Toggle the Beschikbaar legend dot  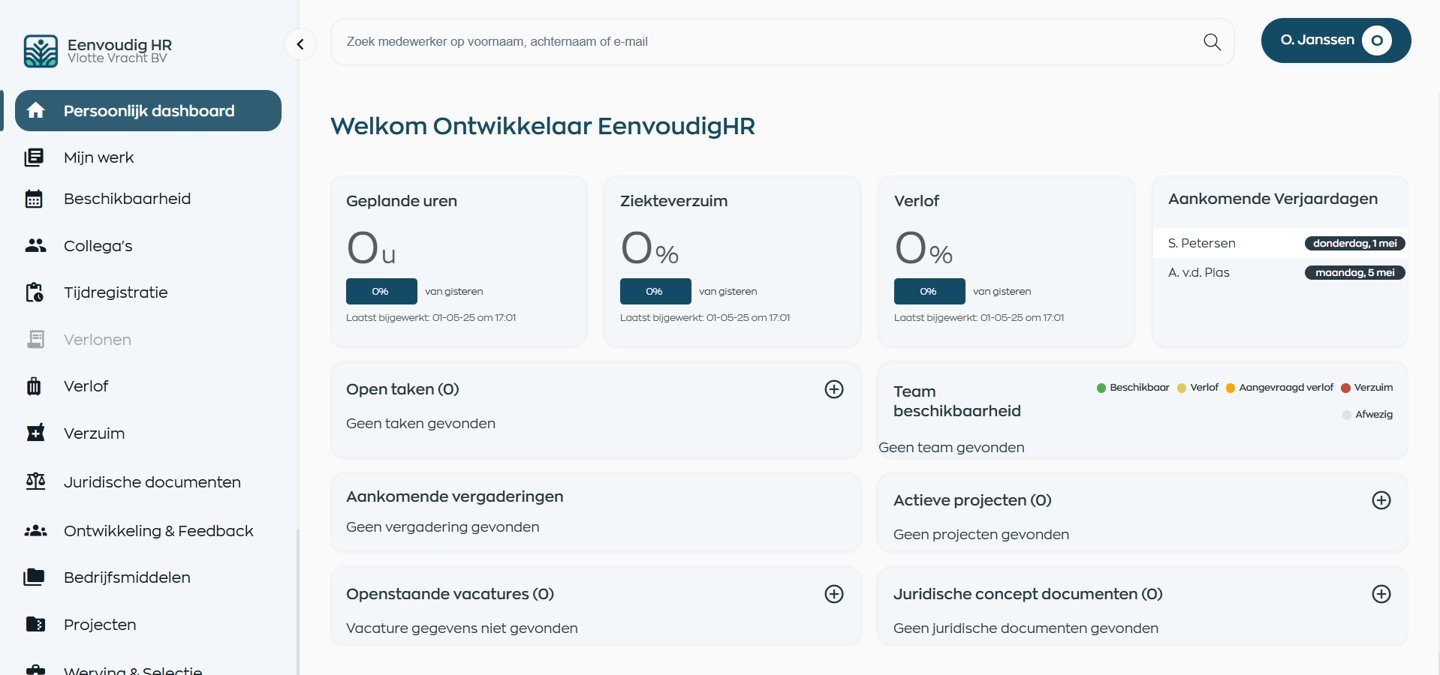pyautogui.click(x=1101, y=387)
